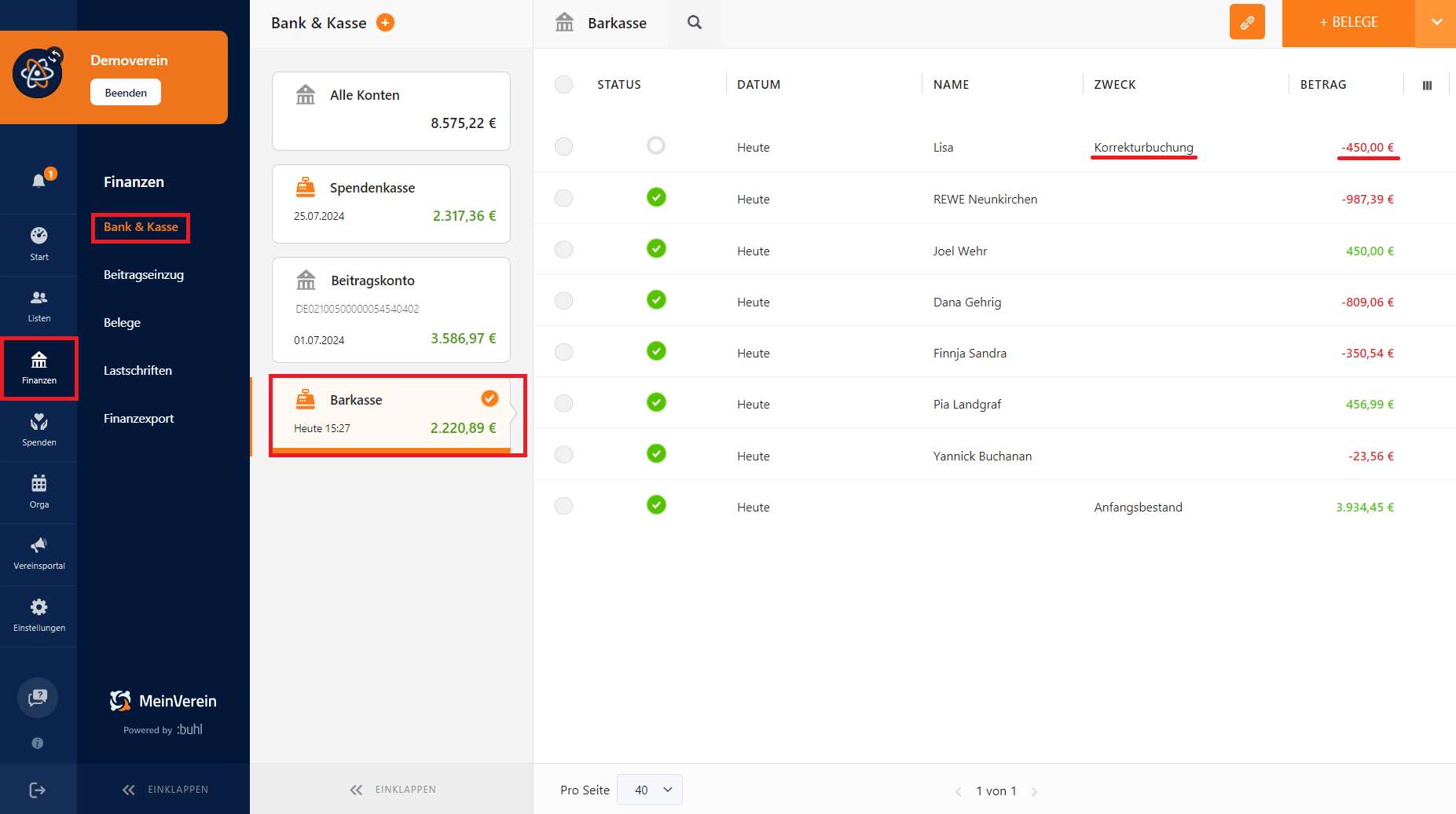Select the Barkasse account card

pyautogui.click(x=391, y=415)
